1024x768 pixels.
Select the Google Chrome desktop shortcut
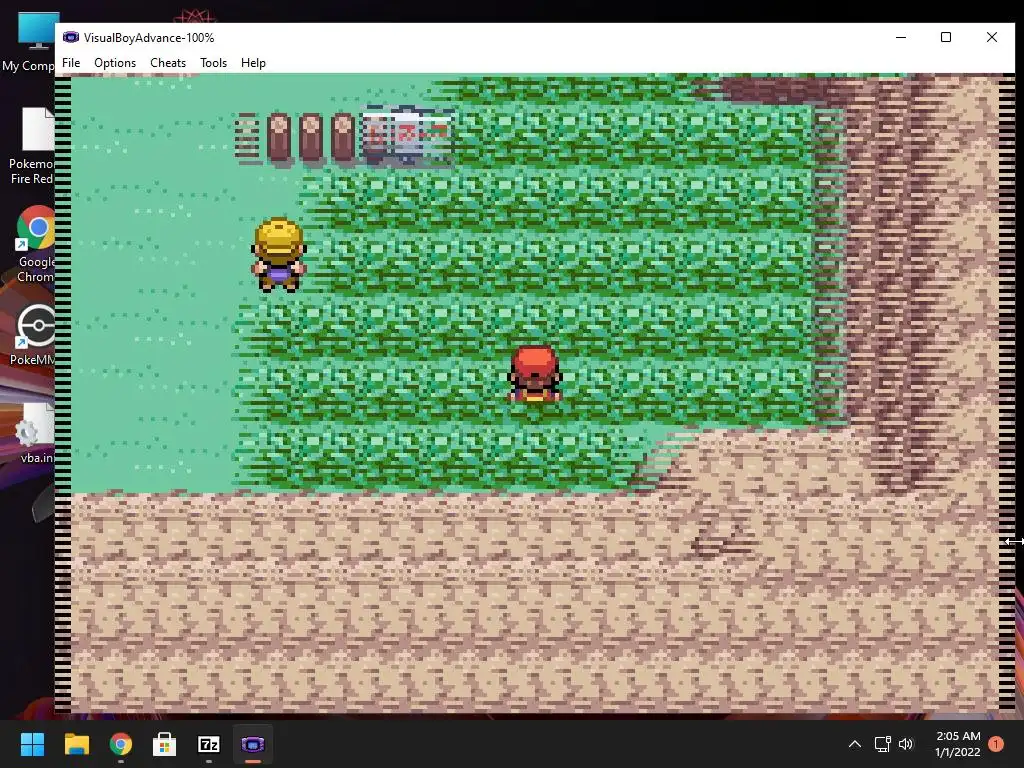coord(35,244)
